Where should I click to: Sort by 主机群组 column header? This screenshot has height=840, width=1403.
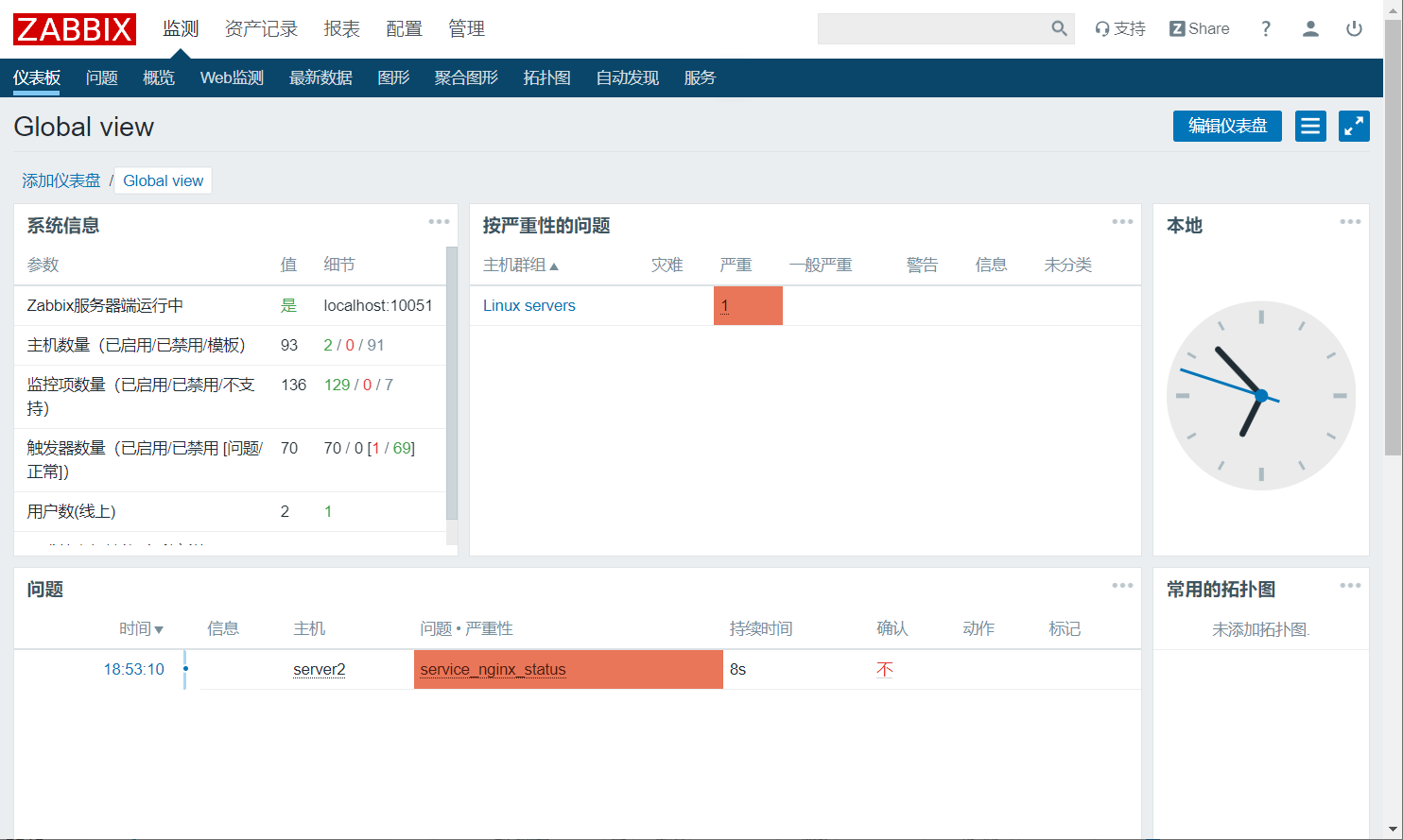pos(520,266)
